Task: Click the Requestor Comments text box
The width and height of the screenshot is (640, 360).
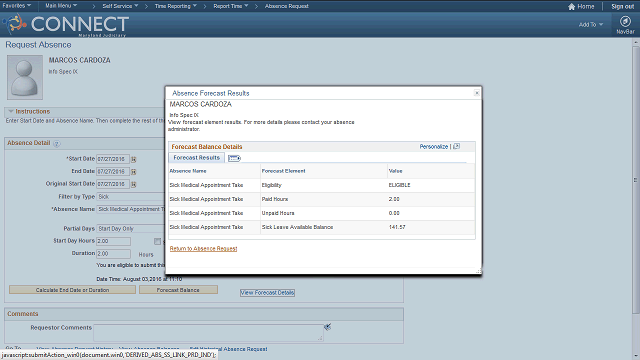Action: pyautogui.click(x=209, y=333)
